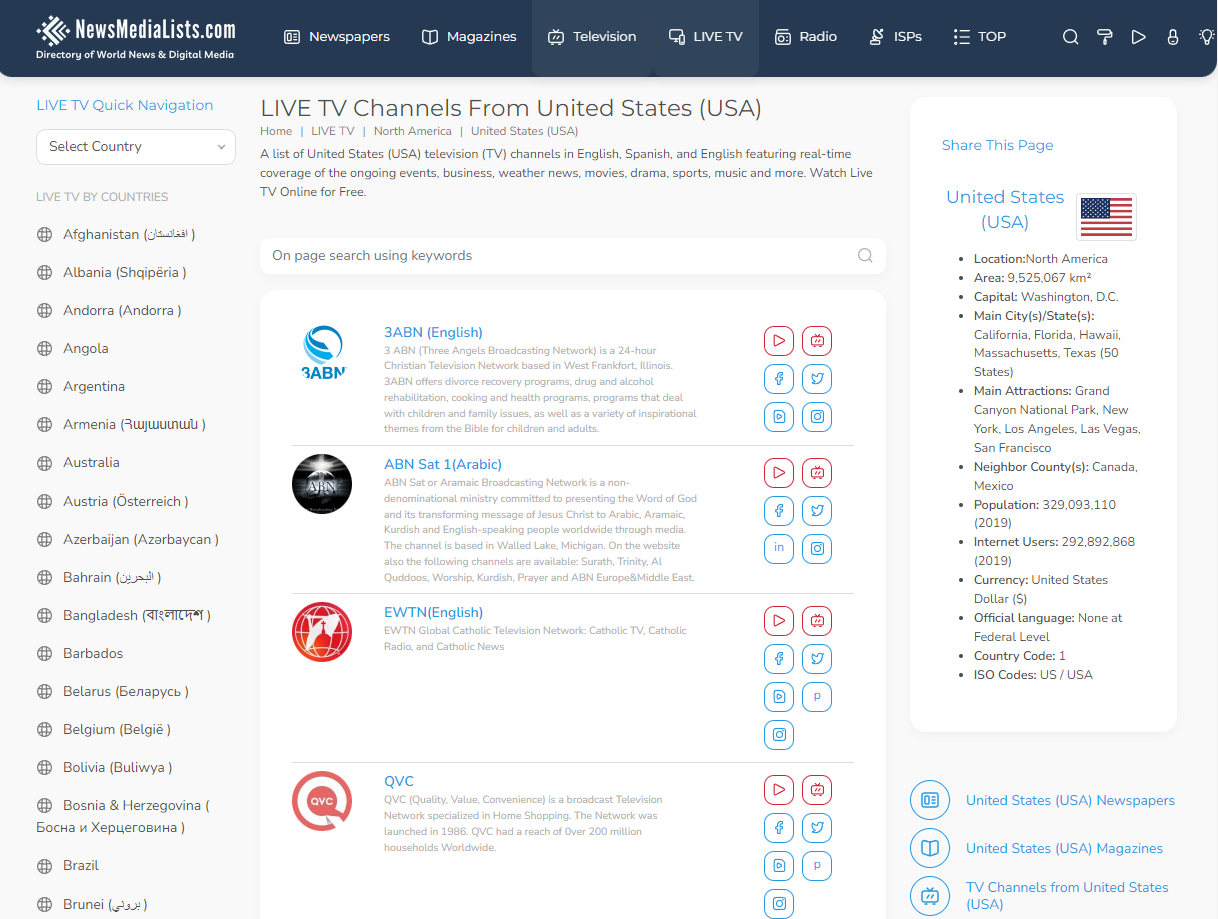Viewport: 1218px width, 919px height.
Task: Open ABN Sat 1 live TV icon
Action: pos(817,473)
